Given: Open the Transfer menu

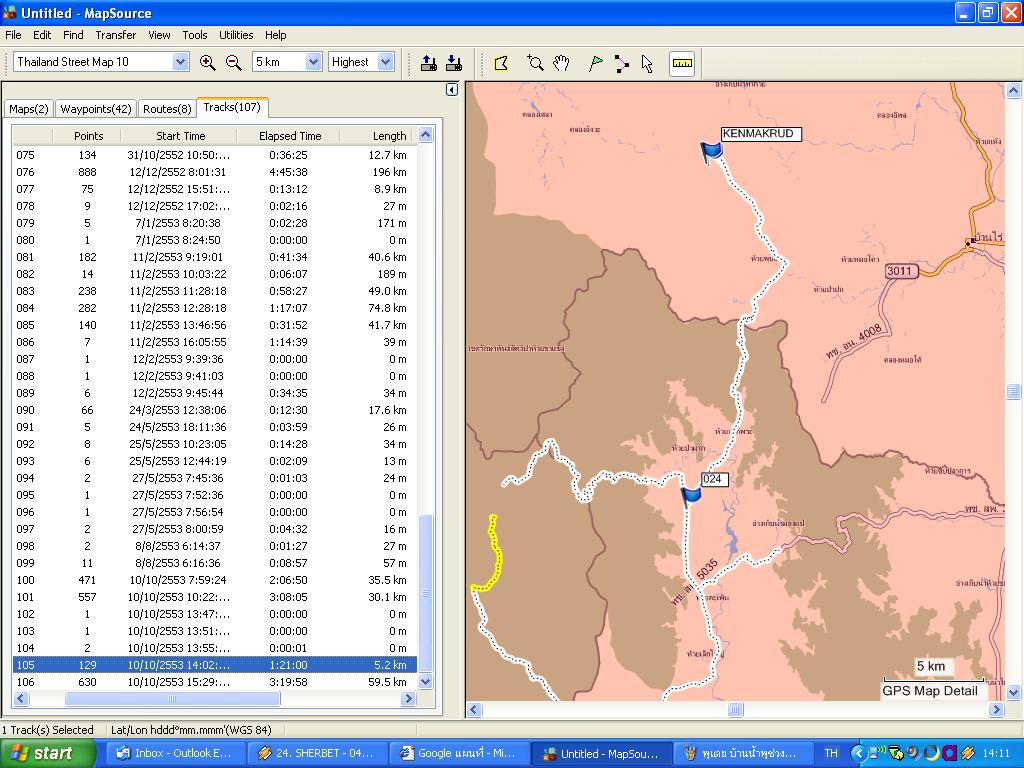Looking at the screenshot, I should tap(116, 35).
